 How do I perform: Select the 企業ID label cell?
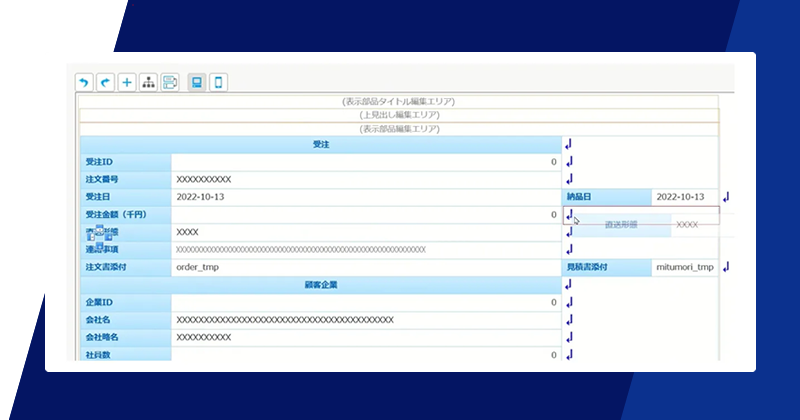coord(126,302)
